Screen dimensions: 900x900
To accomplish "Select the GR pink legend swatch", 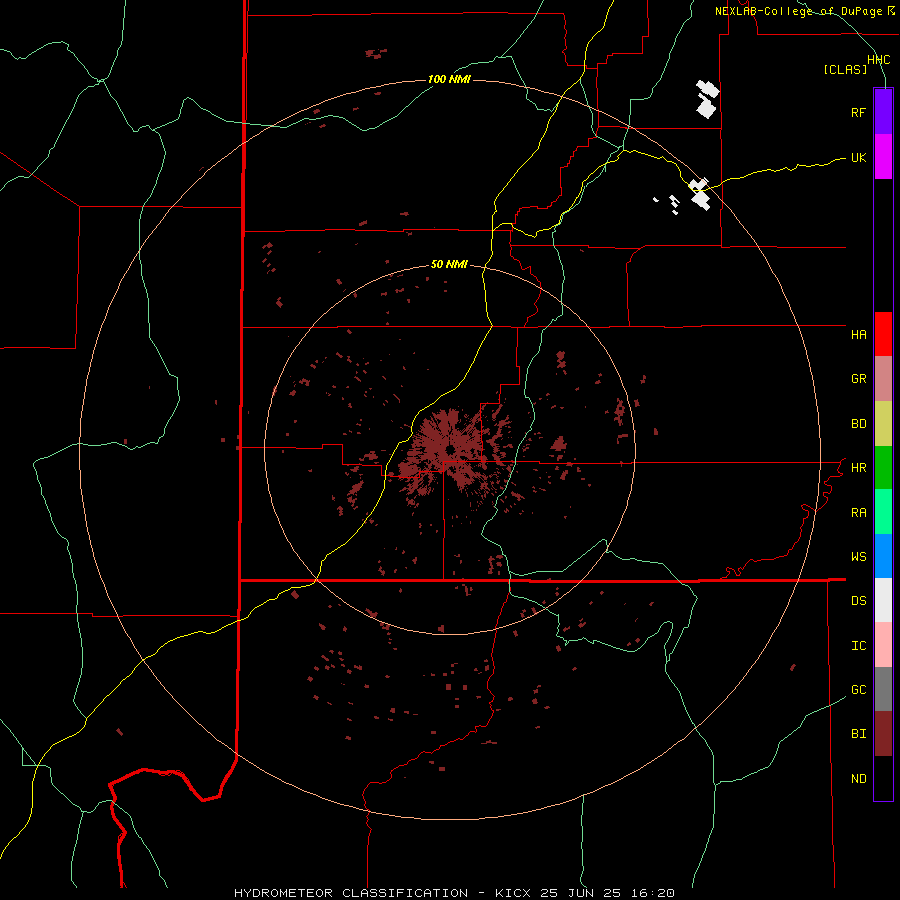I will tap(883, 379).
